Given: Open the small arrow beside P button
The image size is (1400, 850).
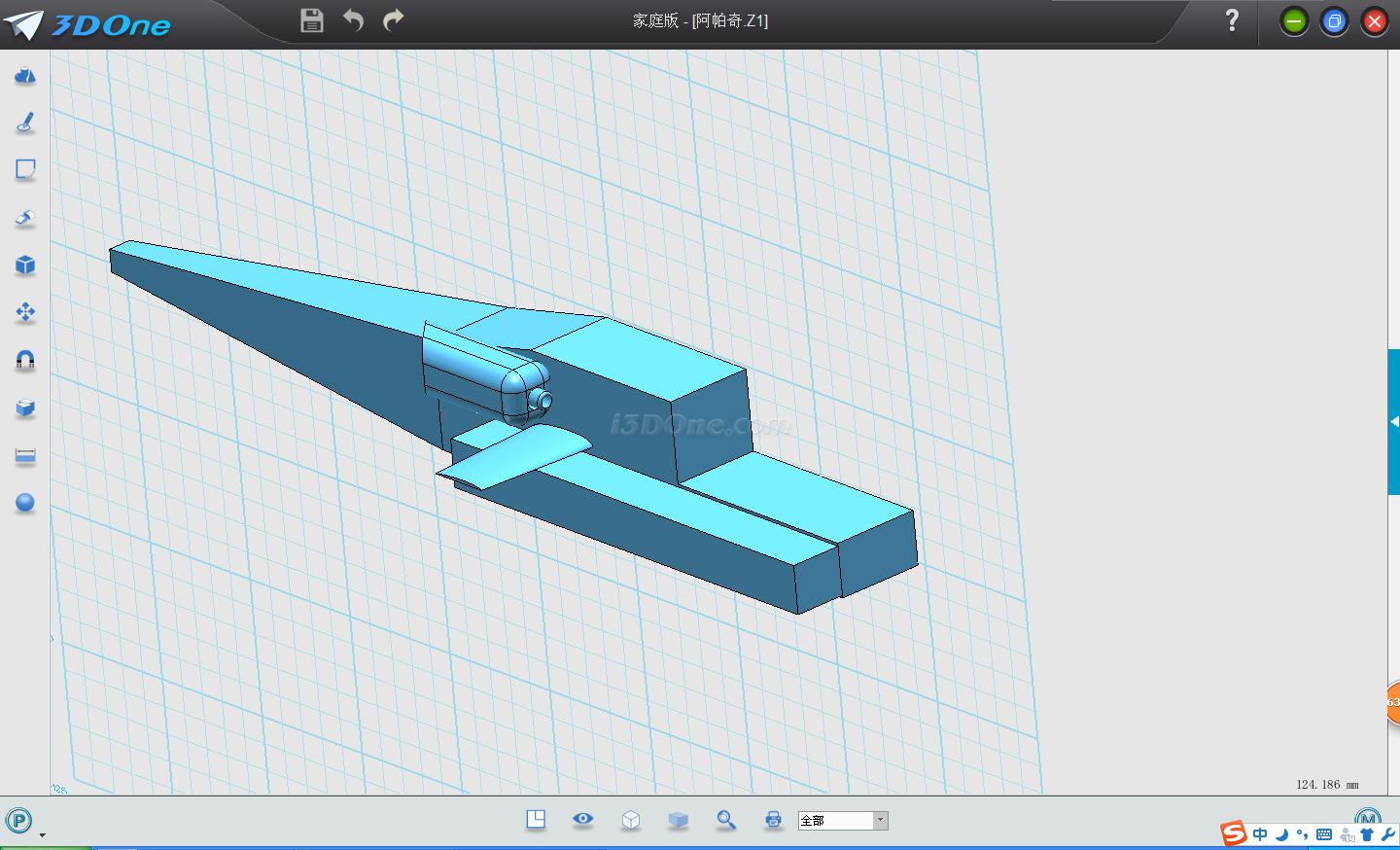Looking at the screenshot, I should 42,834.
